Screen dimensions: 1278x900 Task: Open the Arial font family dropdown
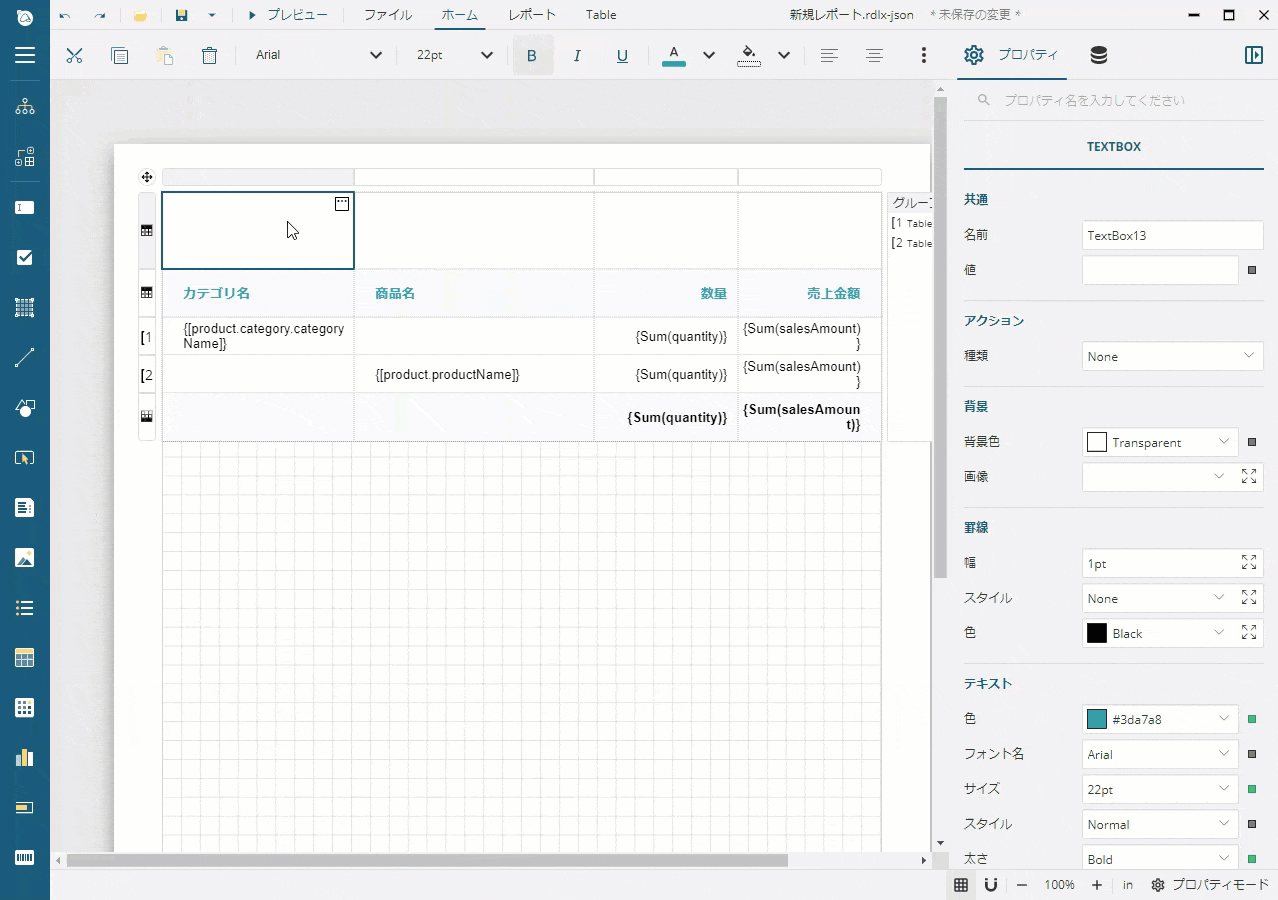(318, 55)
